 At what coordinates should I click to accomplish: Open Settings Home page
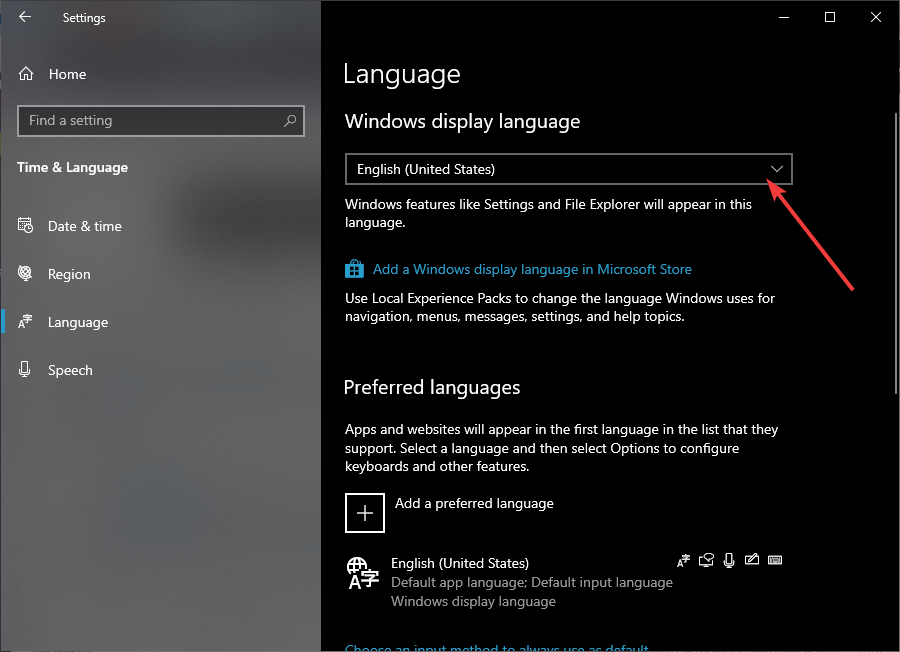coord(67,74)
